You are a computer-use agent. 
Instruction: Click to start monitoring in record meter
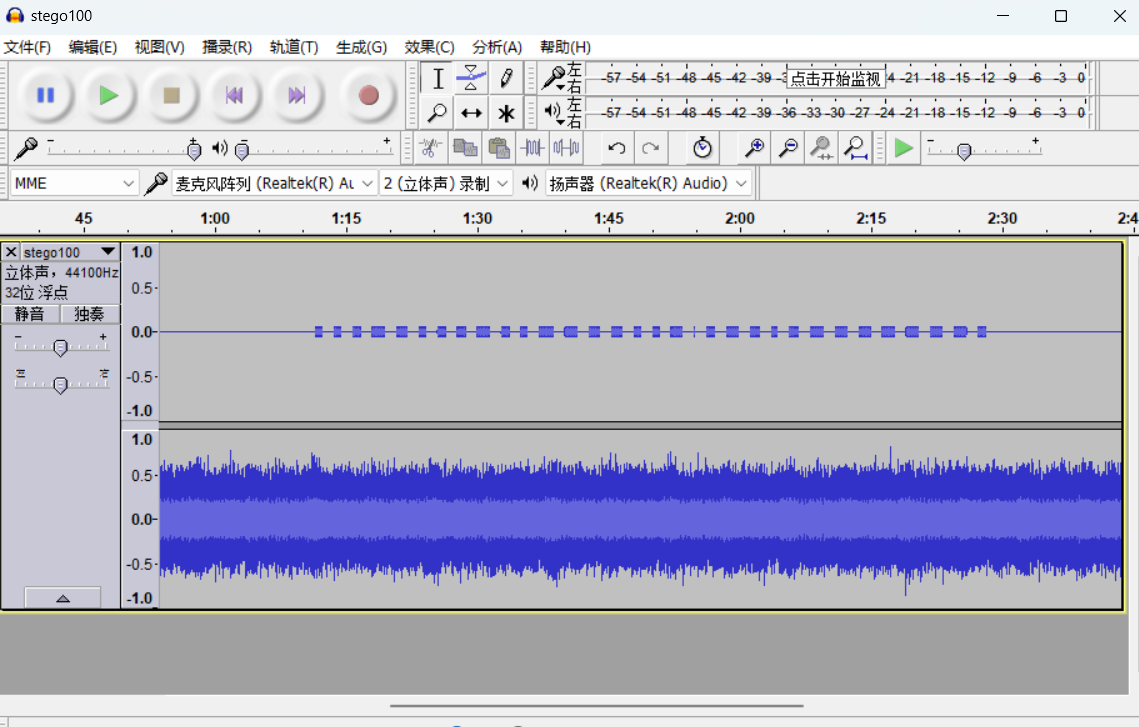pos(835,78)
